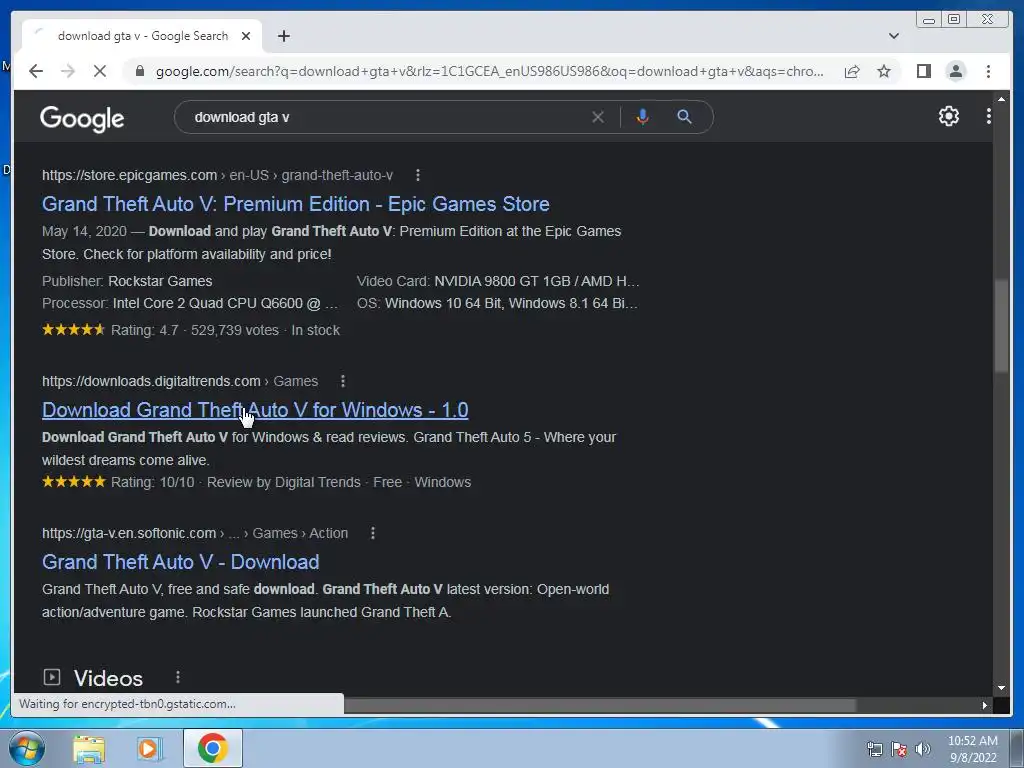
Task: Open Google settings gear
Action: 948,116
